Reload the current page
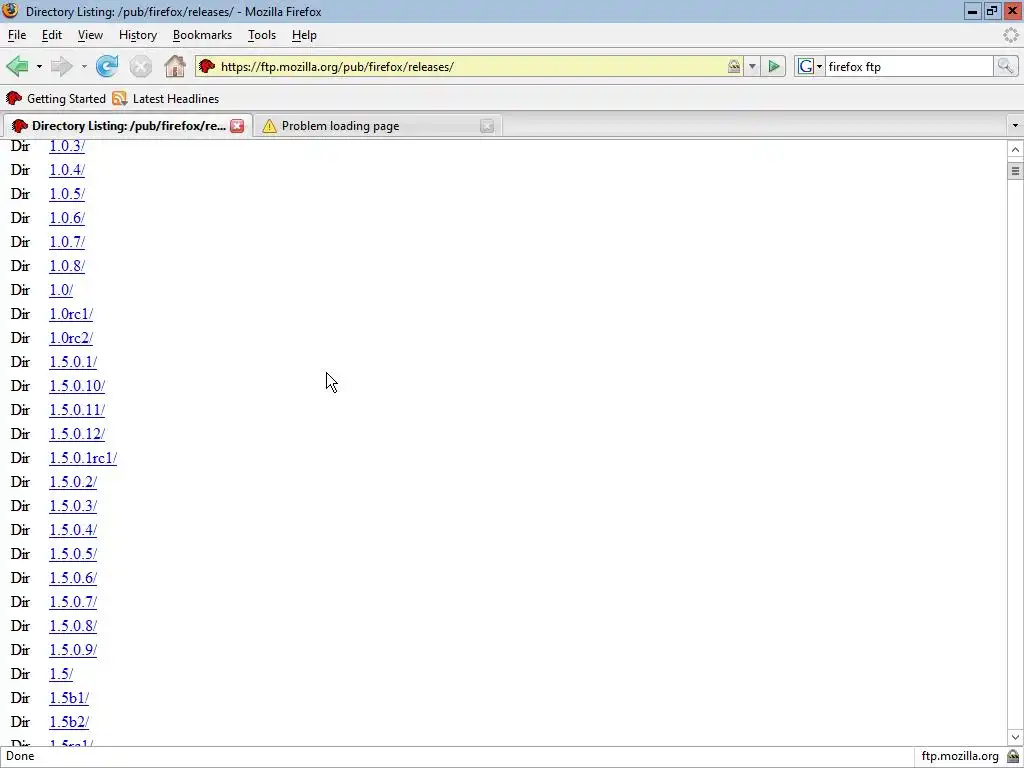Screen dimensions: 1024x768 click(107, 66)
